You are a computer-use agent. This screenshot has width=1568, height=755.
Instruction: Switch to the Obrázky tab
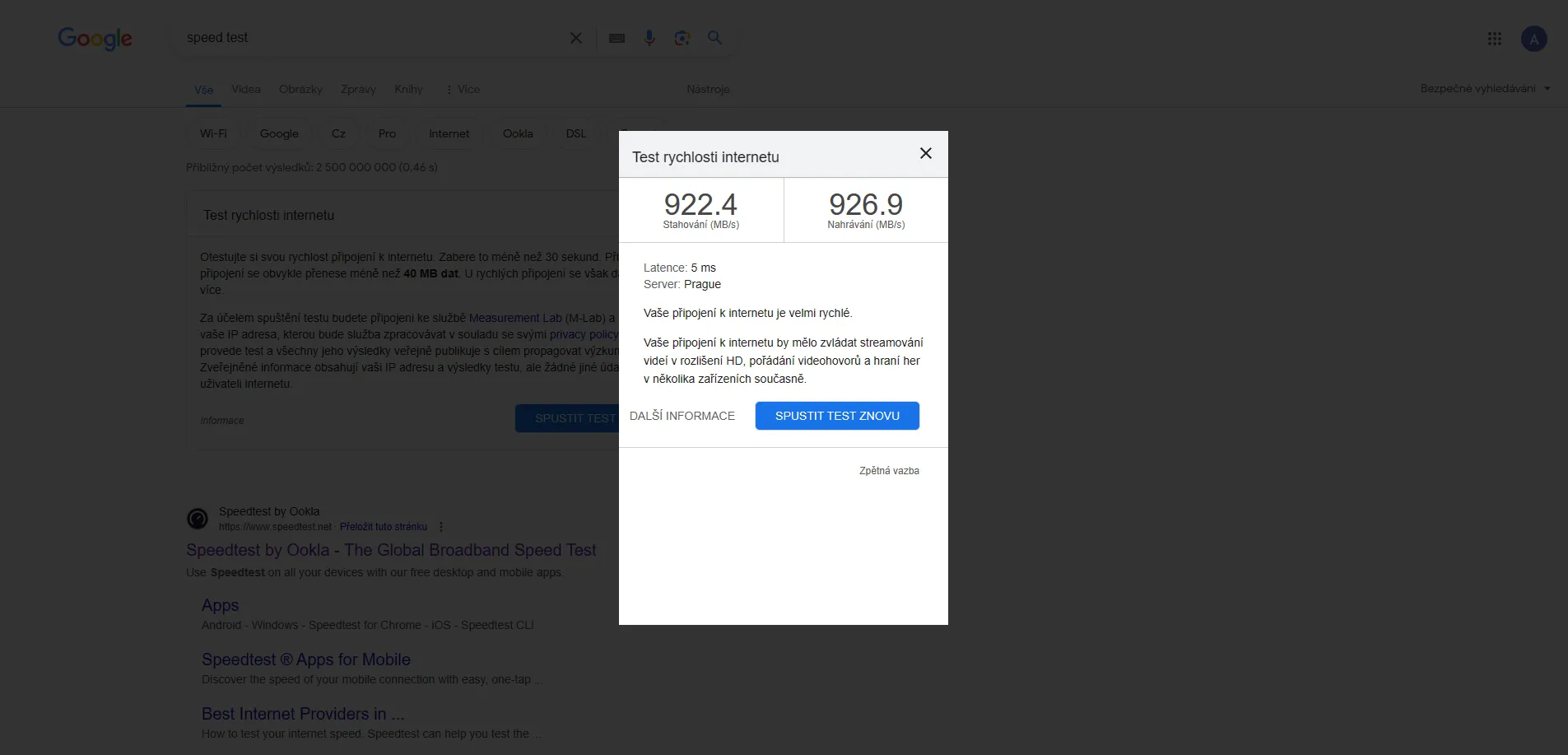point(300,90)
